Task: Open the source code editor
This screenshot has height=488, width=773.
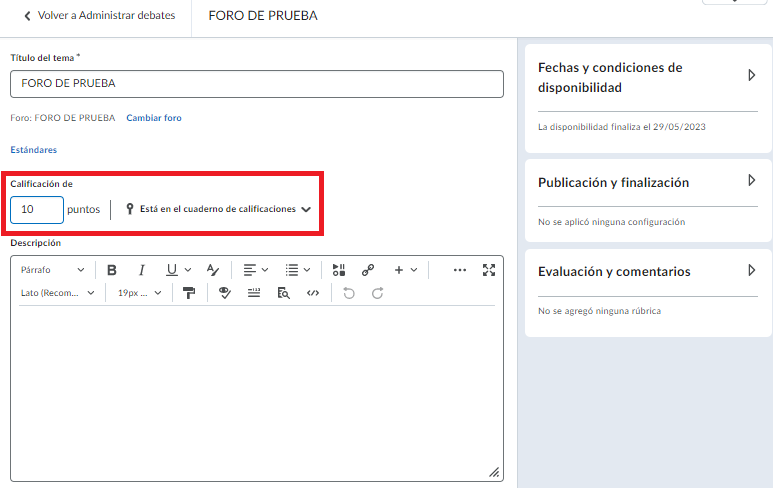Action: click(313, 293)
